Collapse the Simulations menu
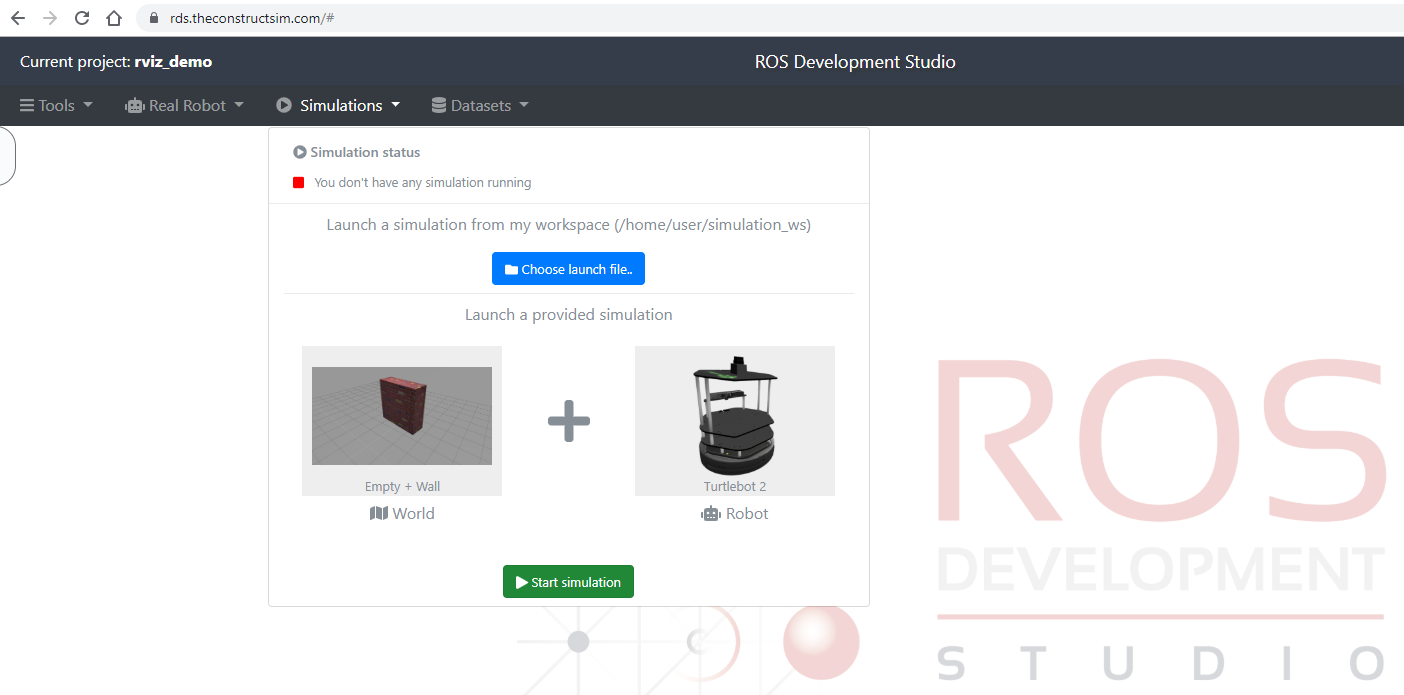This screenshot has height=695, width=1404. click(338, 105)
